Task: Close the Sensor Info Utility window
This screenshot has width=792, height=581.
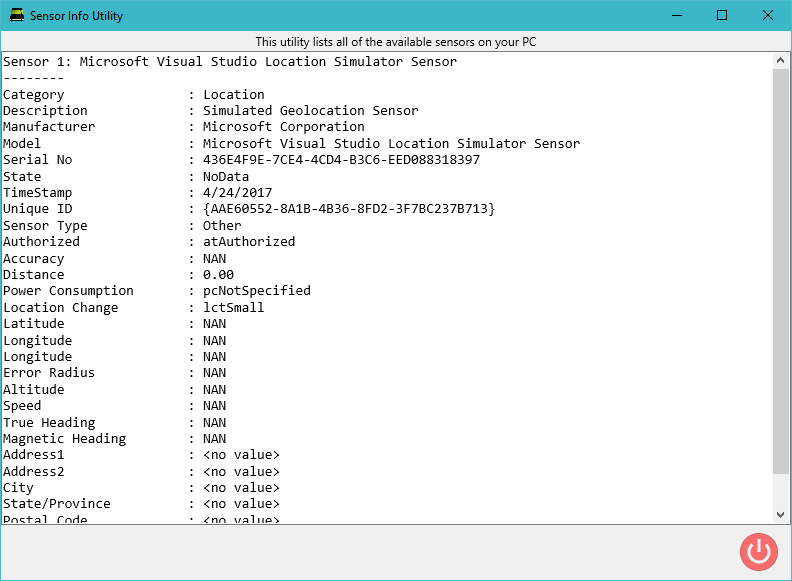Action: coord(768,15)
